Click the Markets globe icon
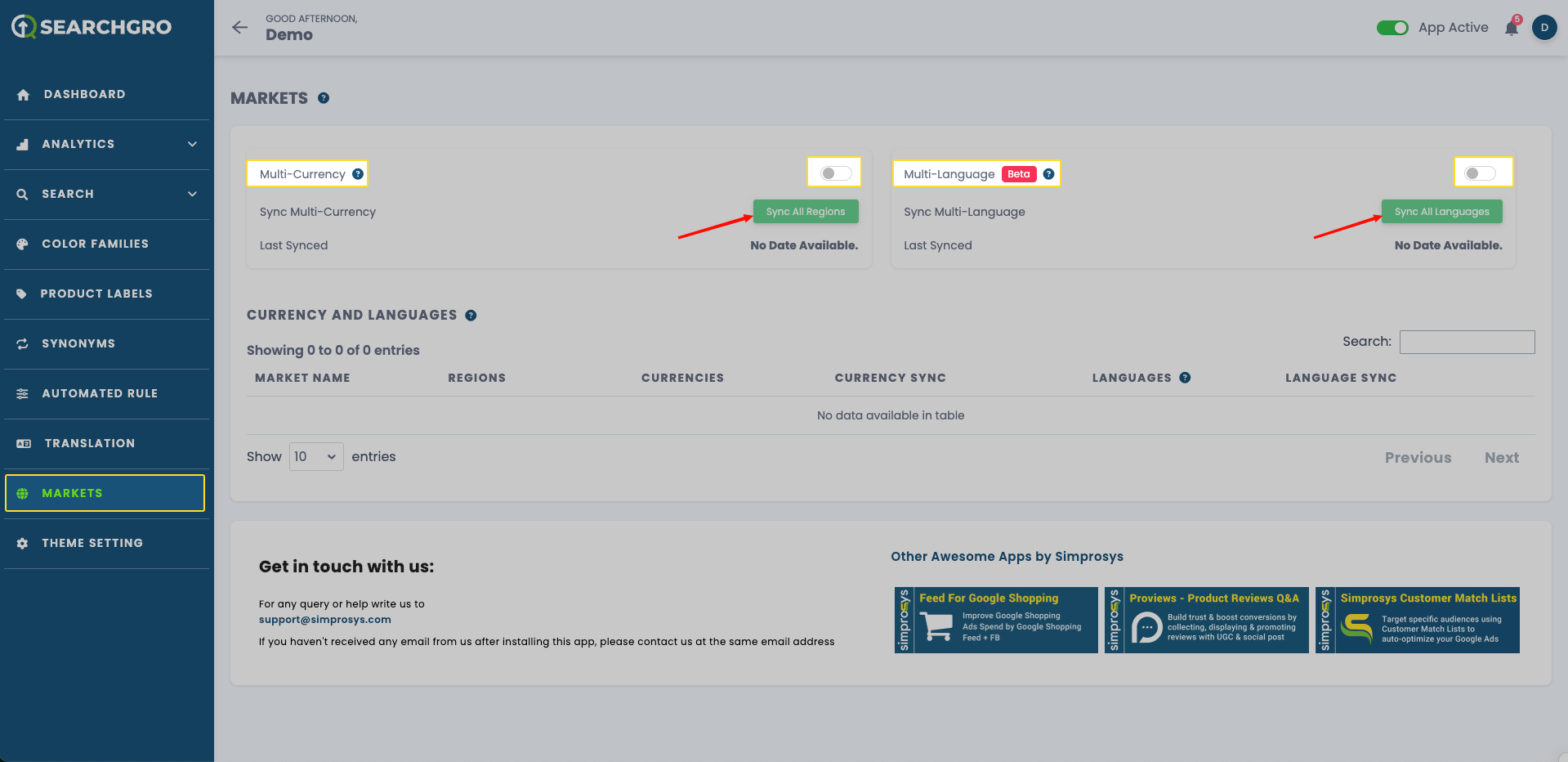Screen dimensions: 1568x762 click(23, 494)
